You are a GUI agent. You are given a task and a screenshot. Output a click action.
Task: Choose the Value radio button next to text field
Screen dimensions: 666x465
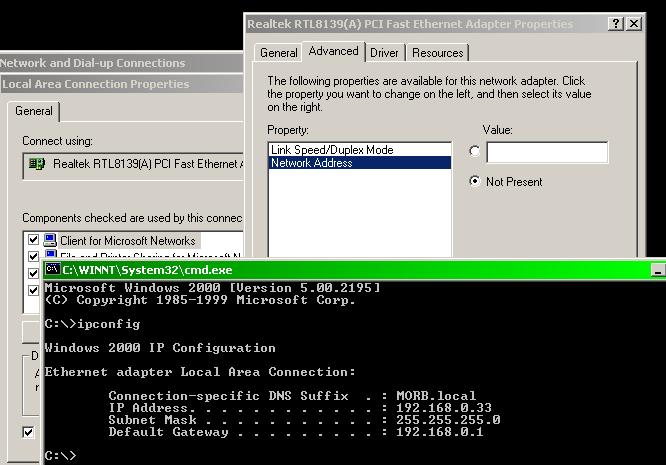tap(474, 151)
